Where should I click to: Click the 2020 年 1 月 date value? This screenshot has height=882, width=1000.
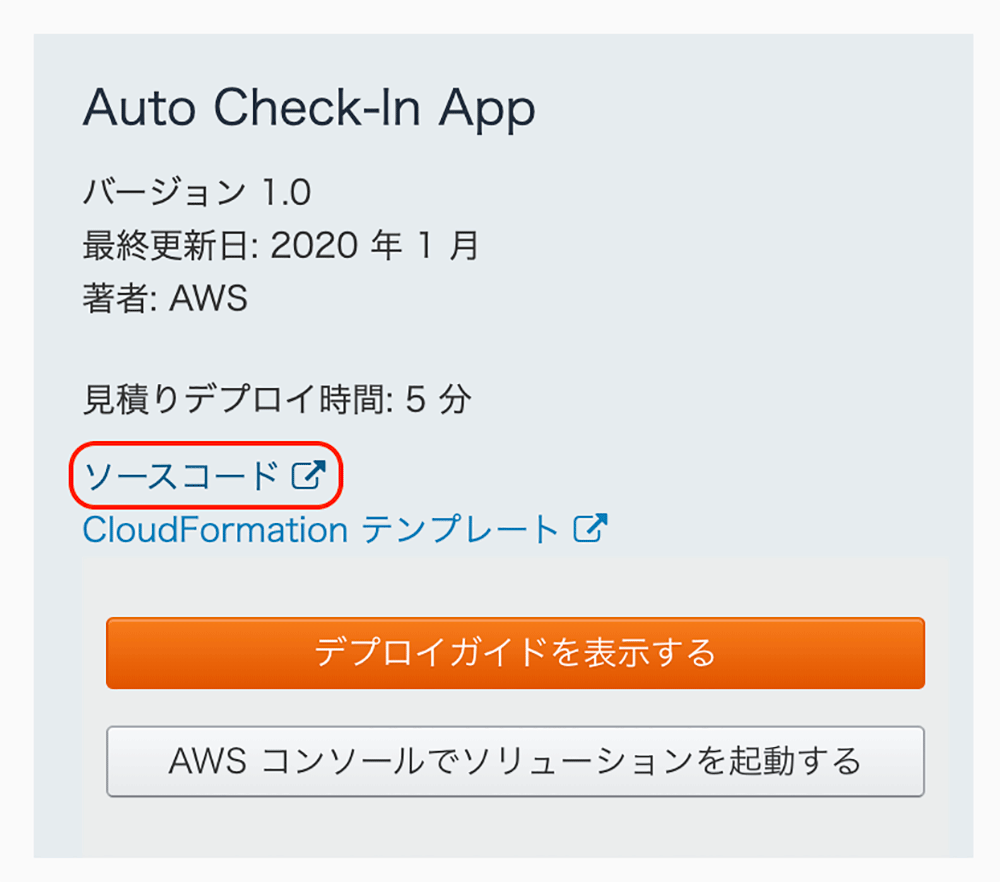[375, 246]
